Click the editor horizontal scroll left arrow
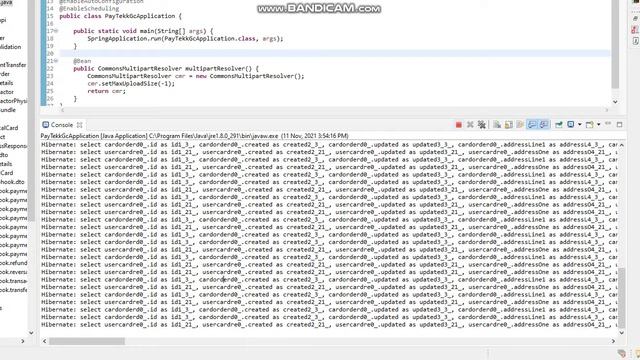 pyautogui.click(x=62, y=110)
